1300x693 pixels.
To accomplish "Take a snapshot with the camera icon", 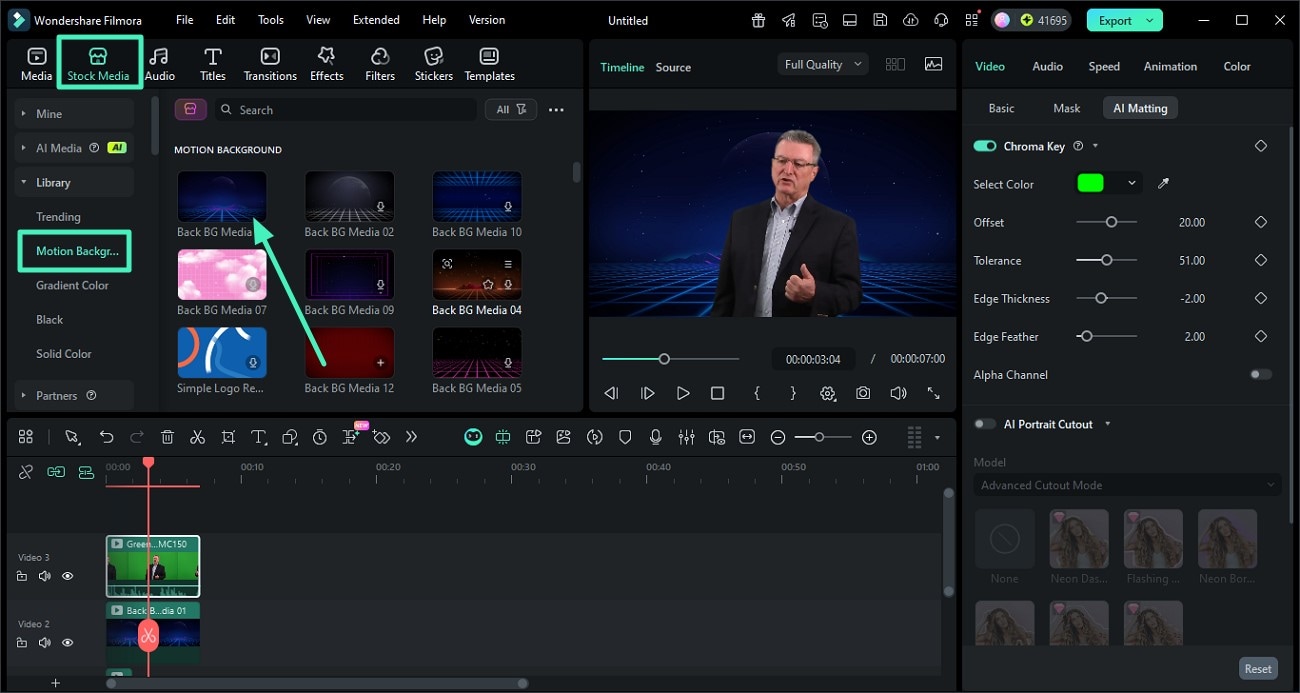I will pos(862,394).
